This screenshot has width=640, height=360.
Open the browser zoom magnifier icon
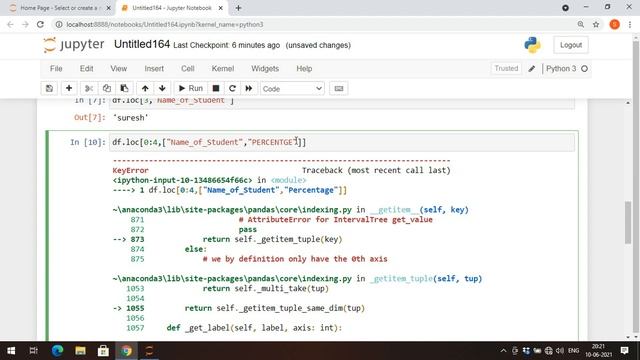click(580, 24)
